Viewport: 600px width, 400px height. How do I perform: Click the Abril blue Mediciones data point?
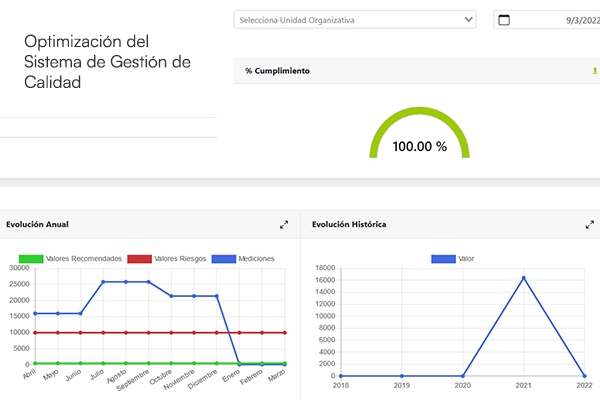35,313
